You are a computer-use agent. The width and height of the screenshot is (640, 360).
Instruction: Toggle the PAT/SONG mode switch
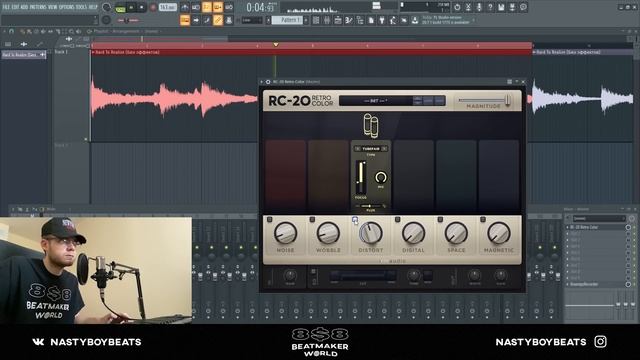pyautogui.click(x=120, y=8)
